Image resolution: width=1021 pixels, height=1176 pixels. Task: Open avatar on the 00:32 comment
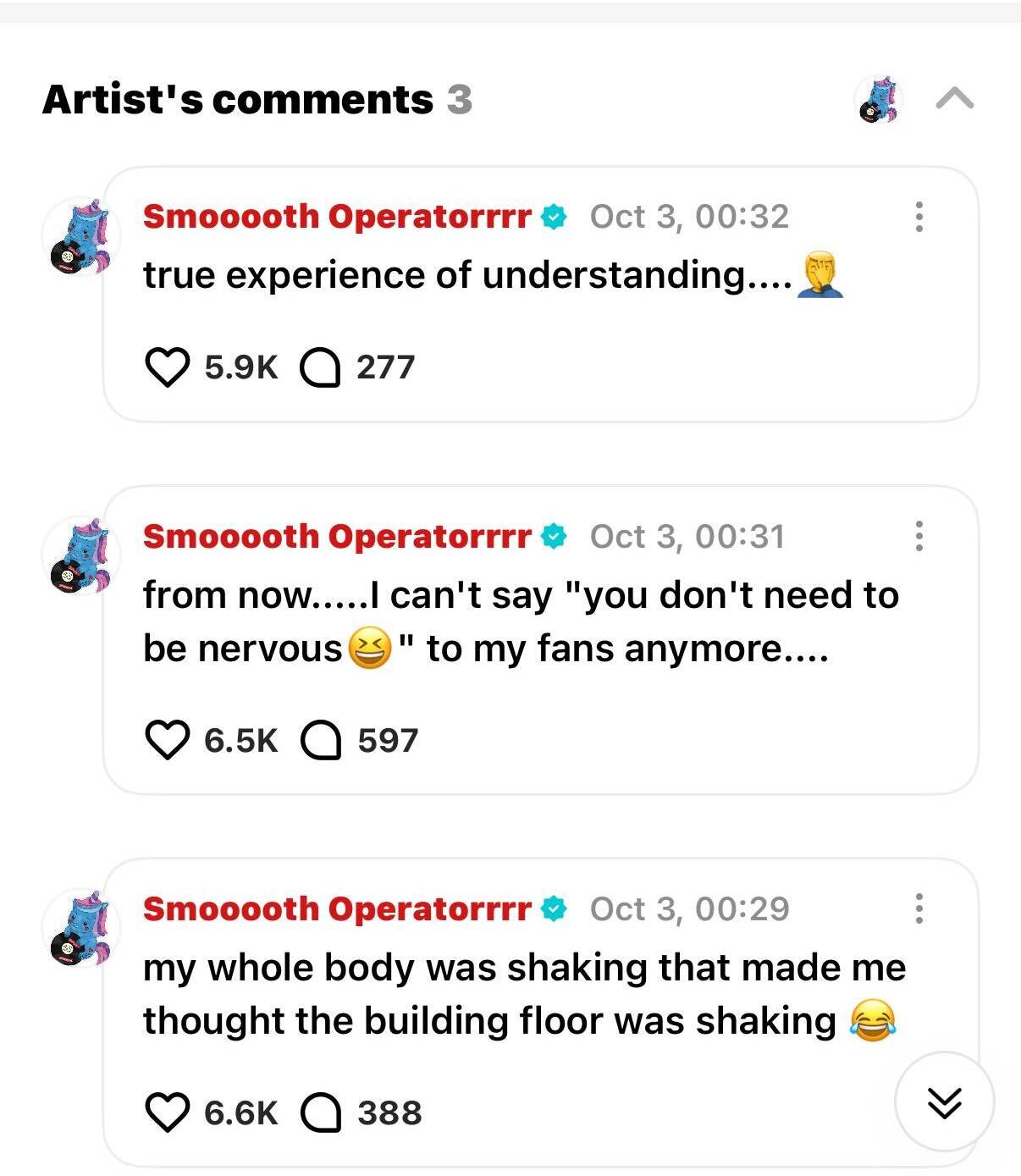[x=80, y=237]
